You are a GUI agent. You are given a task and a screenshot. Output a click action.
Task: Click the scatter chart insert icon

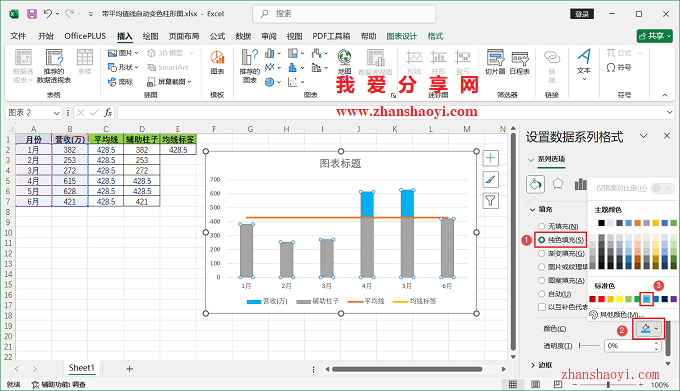[x=293, y=81]
